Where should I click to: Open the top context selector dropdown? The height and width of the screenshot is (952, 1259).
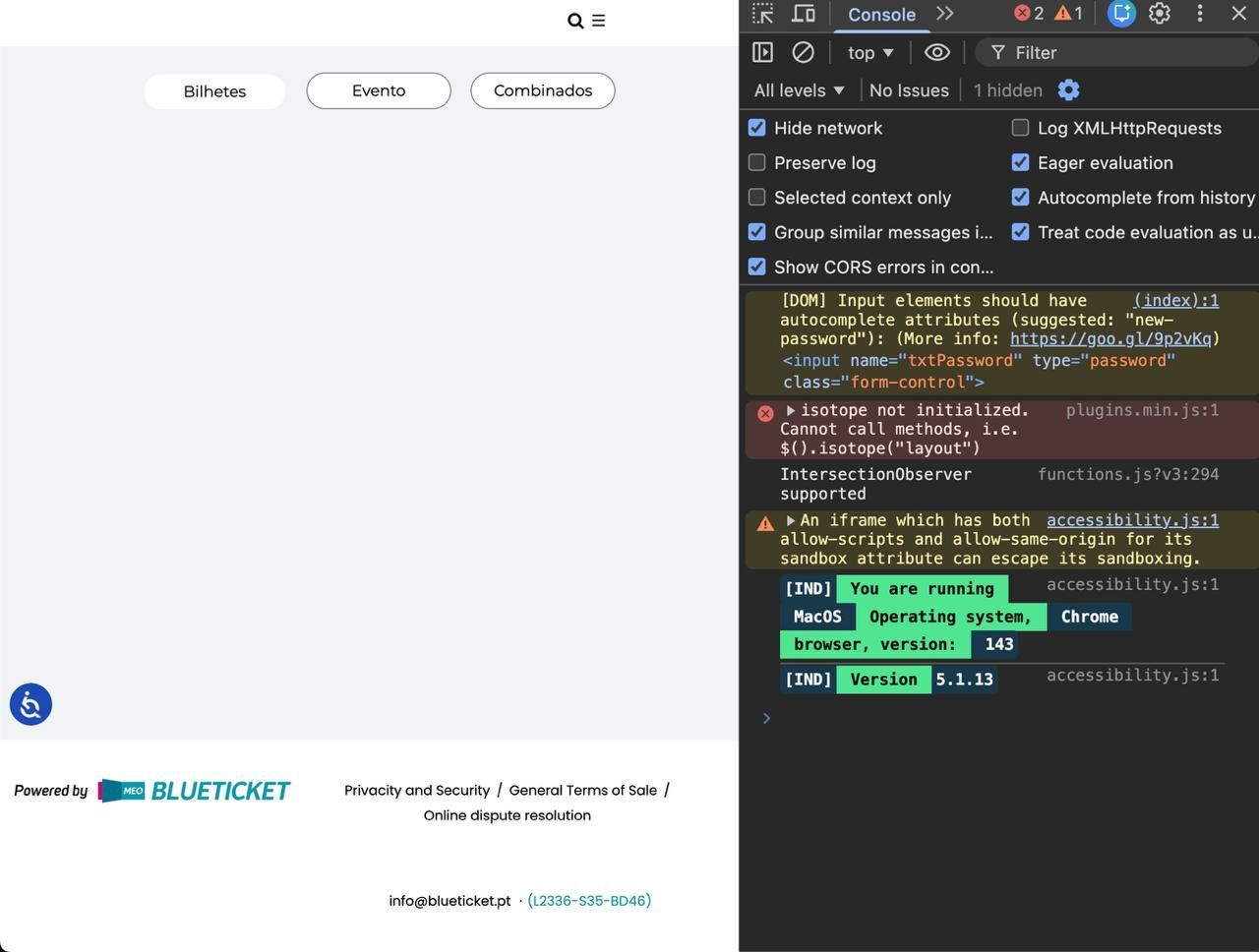tap(870, 53)
